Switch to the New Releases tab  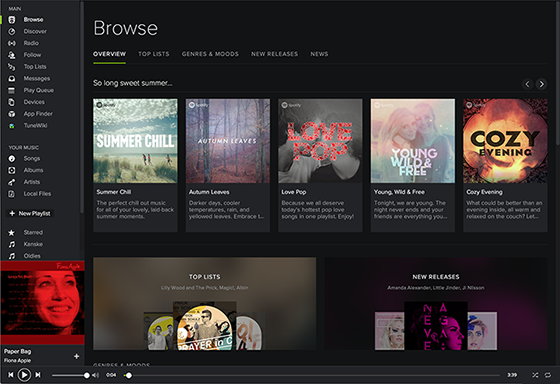pyautogui.click(x=274, y=54)
